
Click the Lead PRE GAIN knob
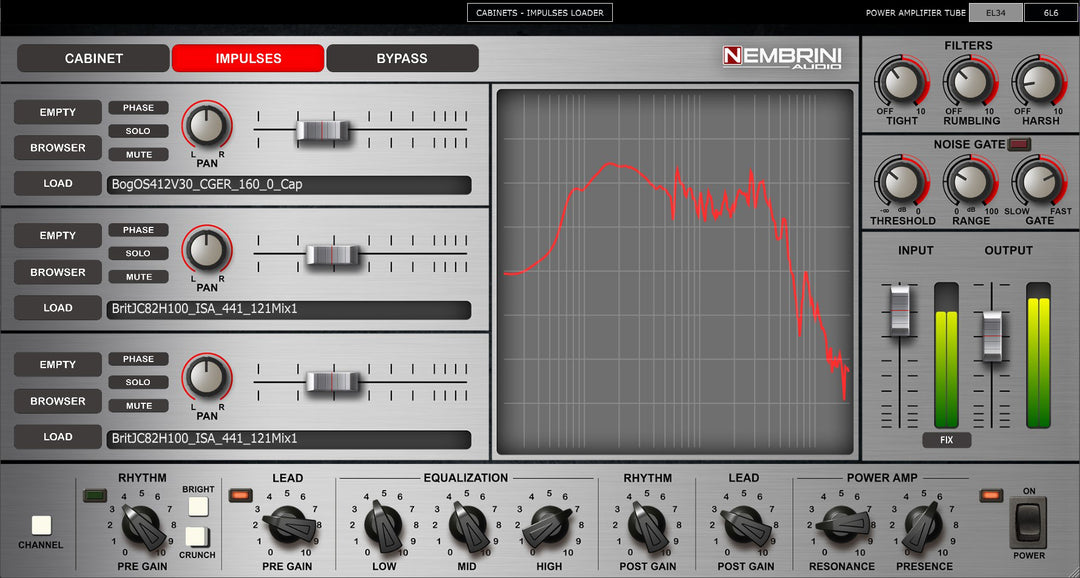coord(288,526)
